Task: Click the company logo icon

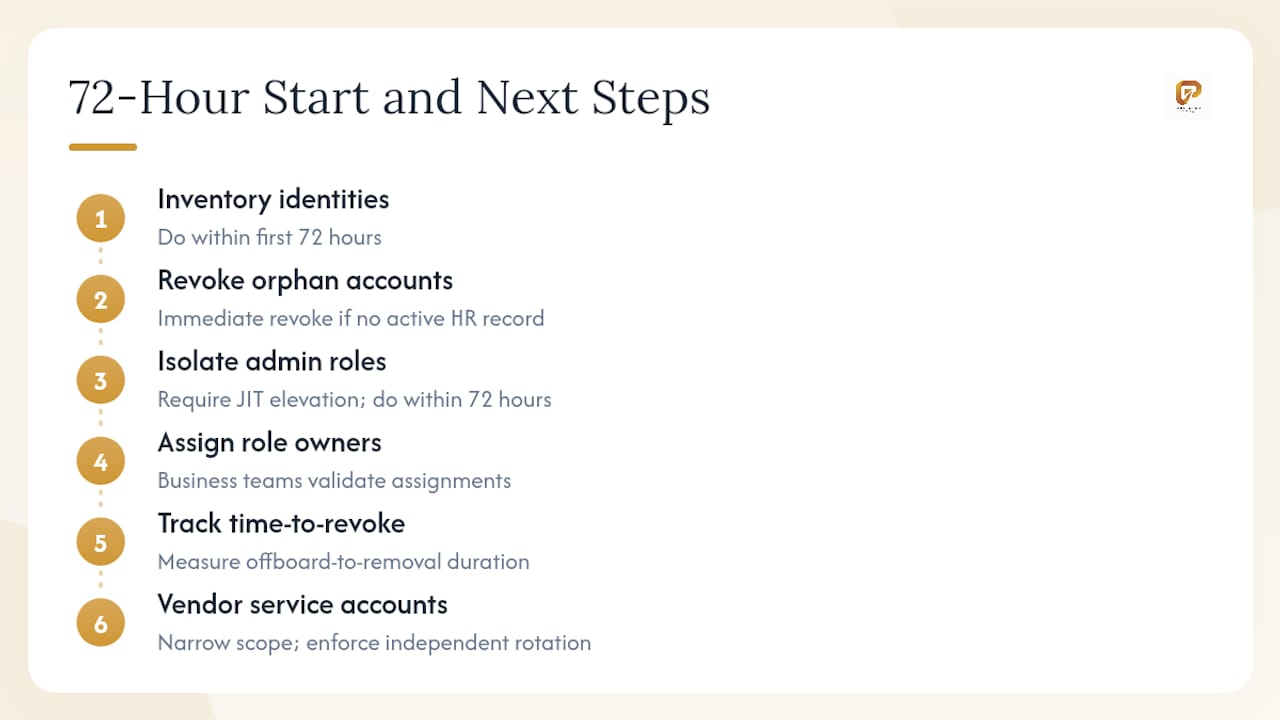Action: (1189, 97)
